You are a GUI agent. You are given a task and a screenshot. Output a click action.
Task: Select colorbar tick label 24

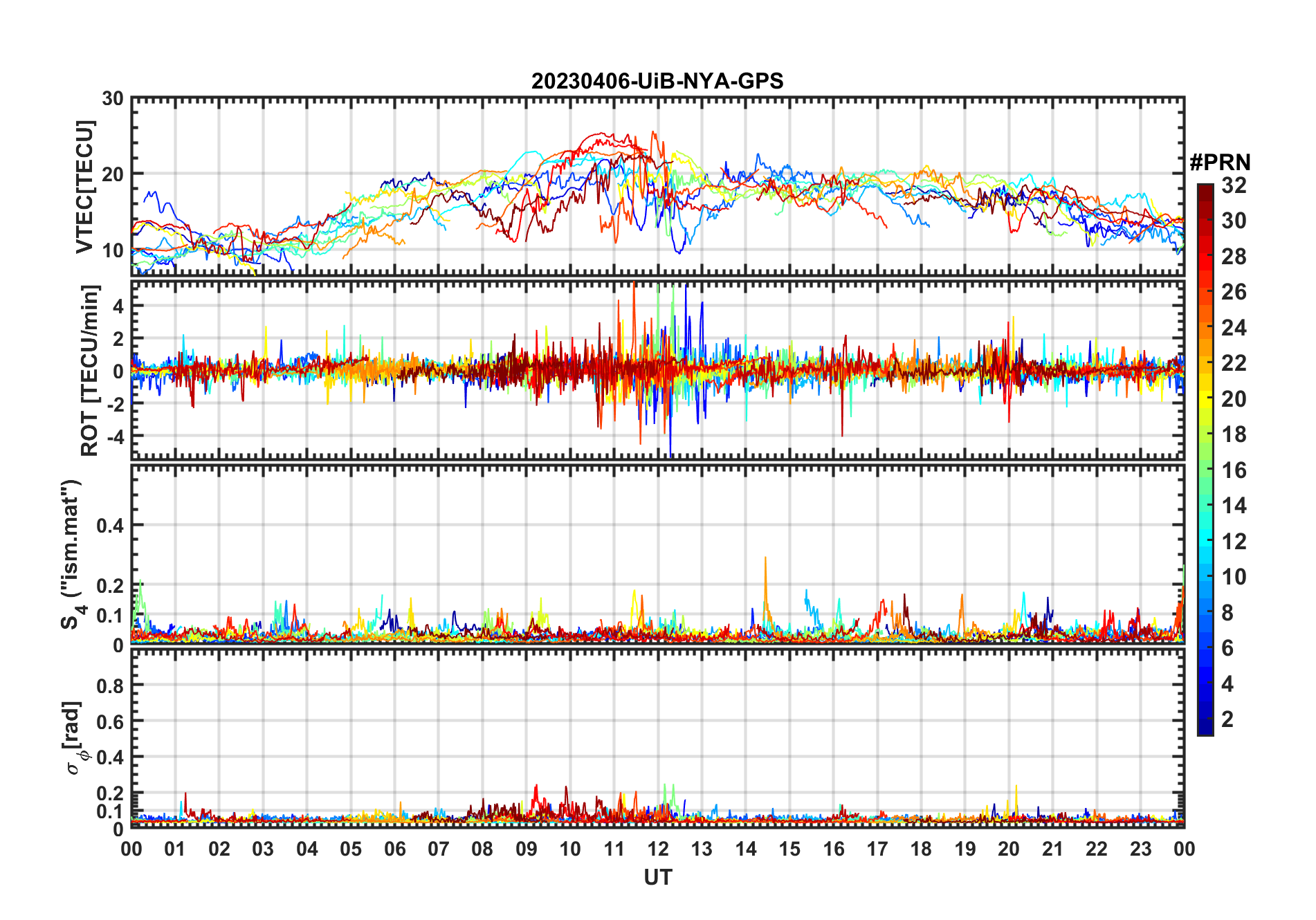(x=1234, y=328)
